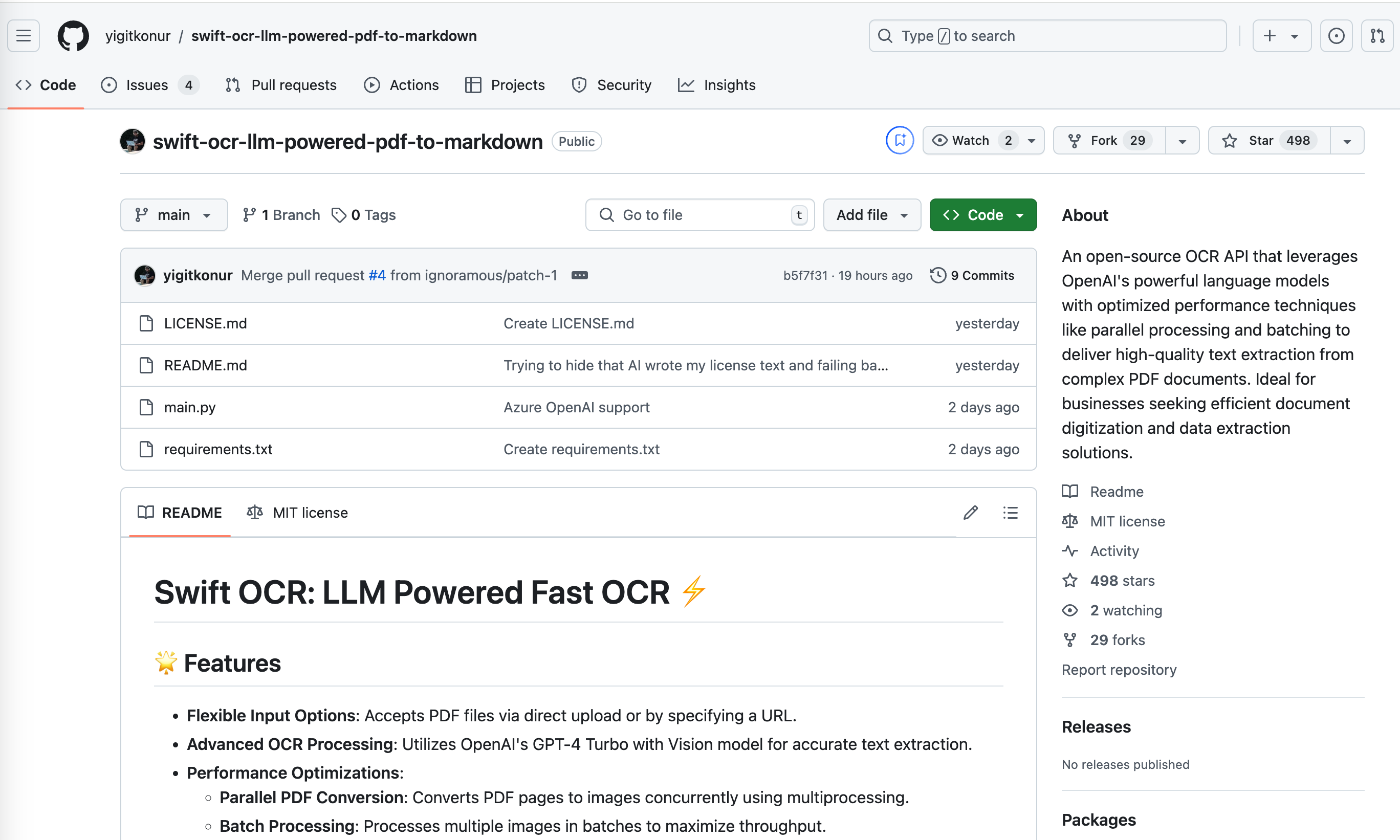The width and height of the screenshot is (1400, 840).
Task: Expand the Watch notification options arrow
Action: tap(1032, 140)
